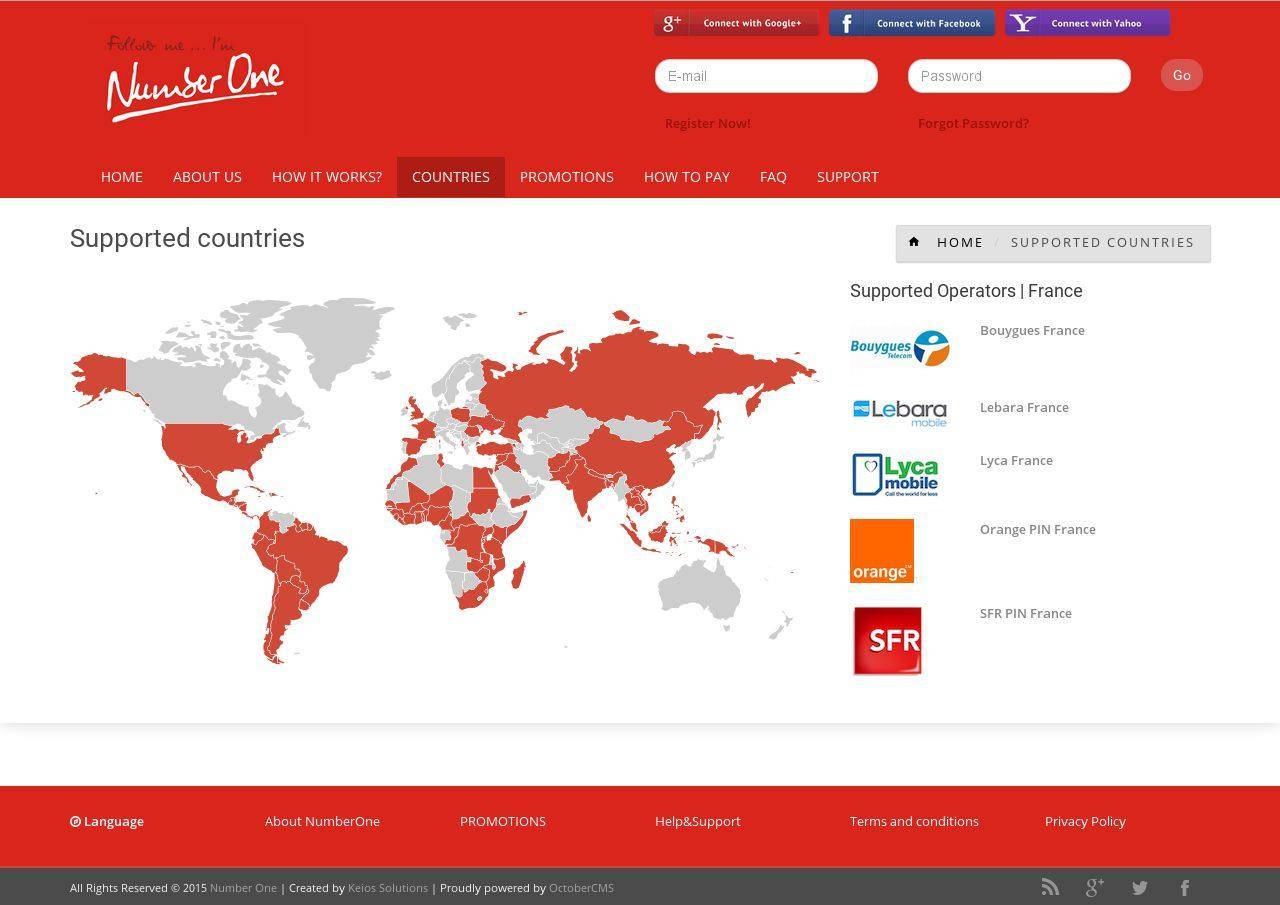
Task: Open the PROMOTIONS menu item
Action: (x=567, y=177)
